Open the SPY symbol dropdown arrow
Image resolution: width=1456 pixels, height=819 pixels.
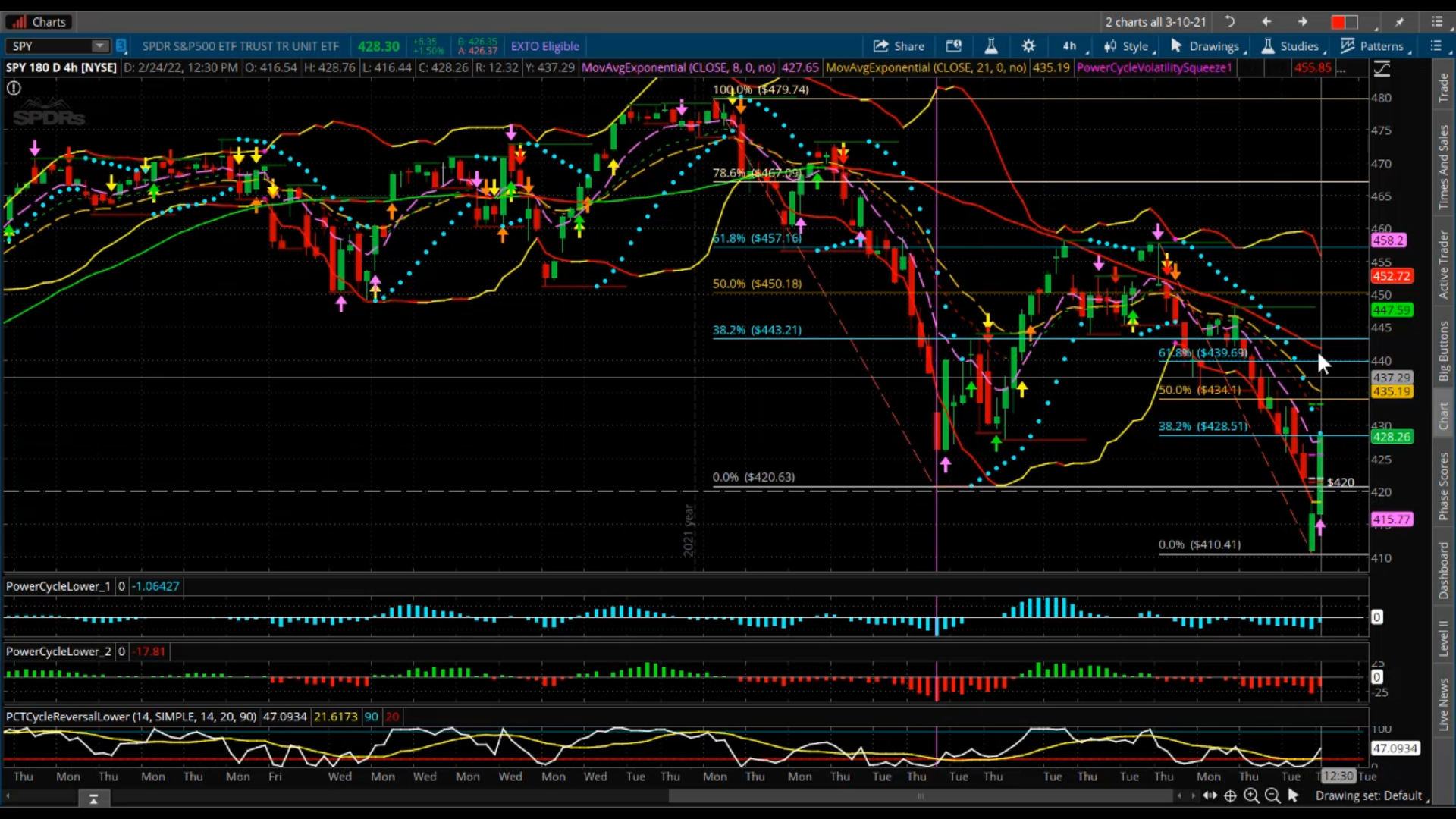pyautogui.click(x=99, y=46)
